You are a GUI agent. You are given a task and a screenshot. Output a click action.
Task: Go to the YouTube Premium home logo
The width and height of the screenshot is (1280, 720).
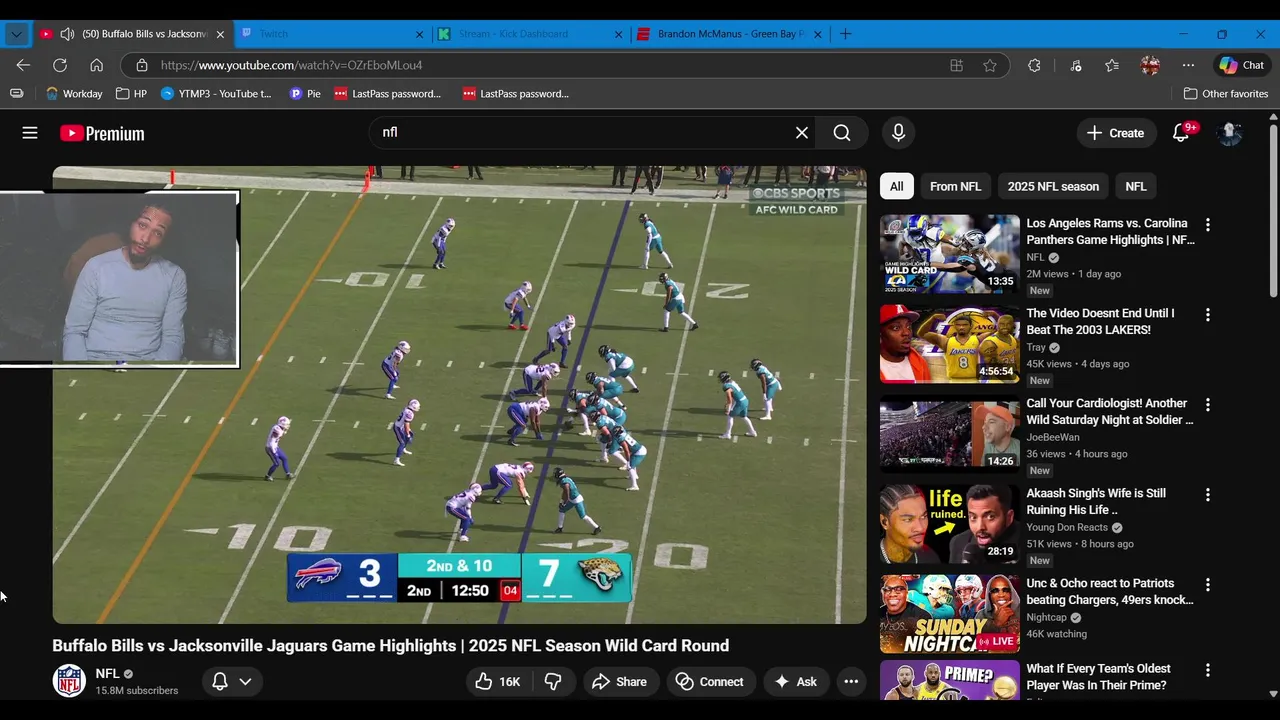coord(102,133)
